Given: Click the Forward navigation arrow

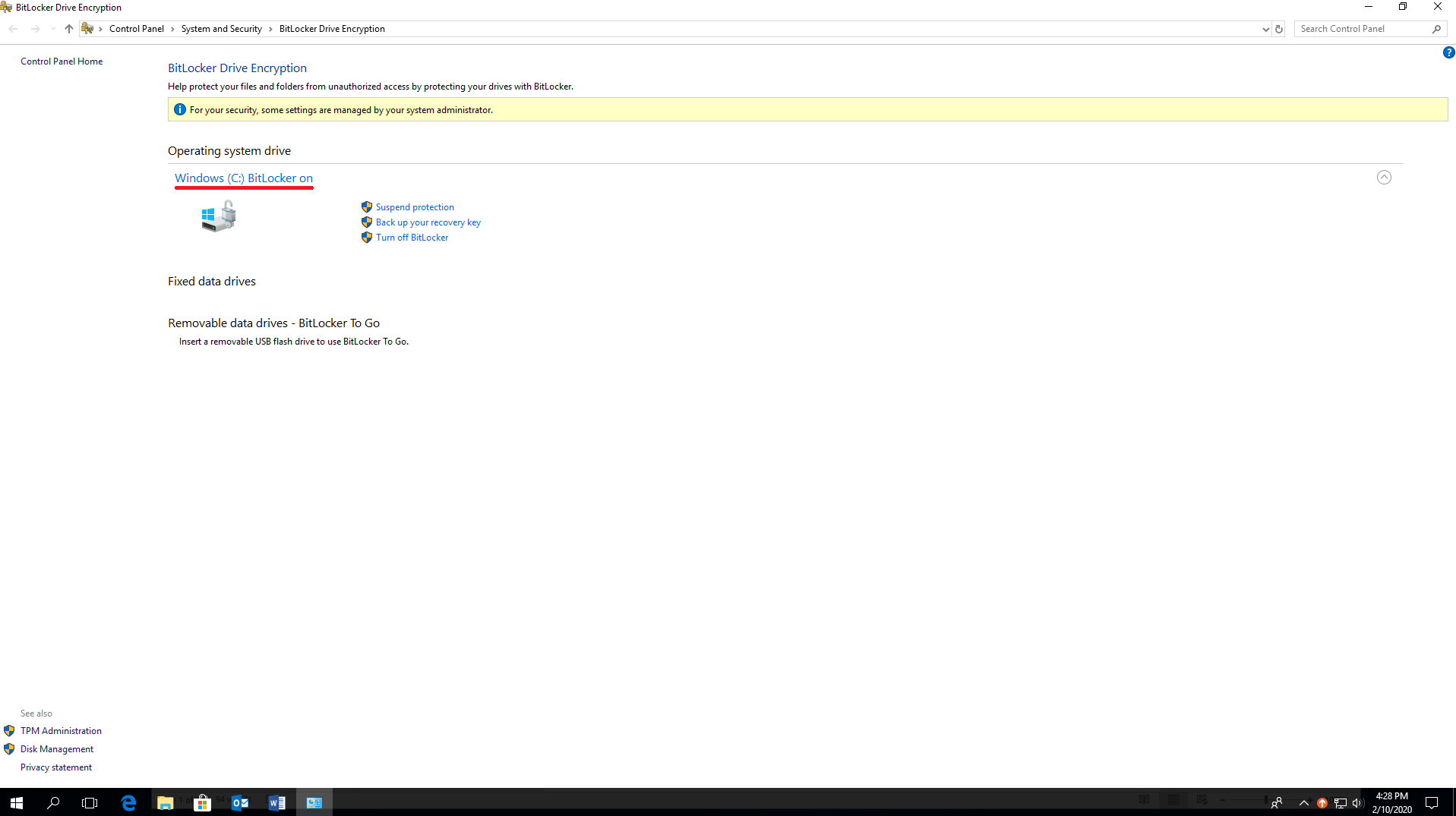Looking at the screenshot, I should click(x=35, y=29).
